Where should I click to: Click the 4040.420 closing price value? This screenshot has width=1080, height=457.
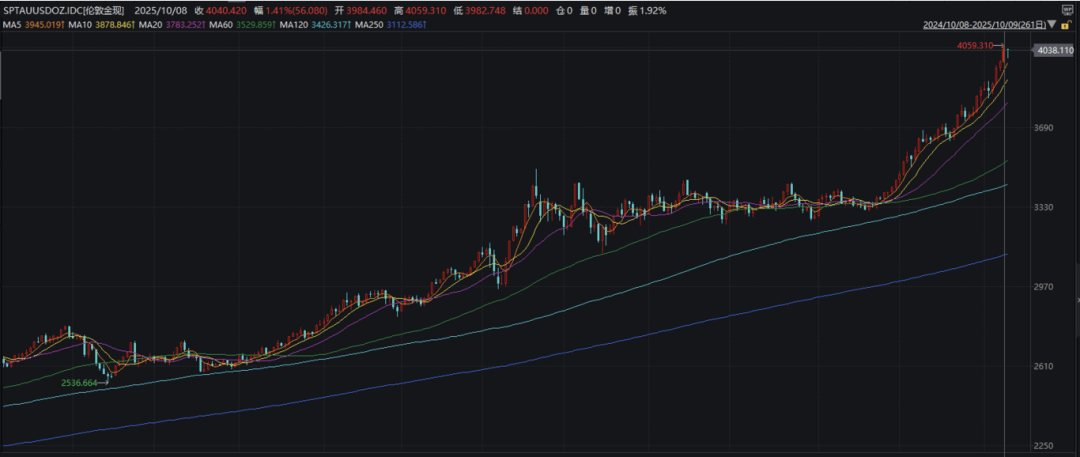click(x=227, y=10)
